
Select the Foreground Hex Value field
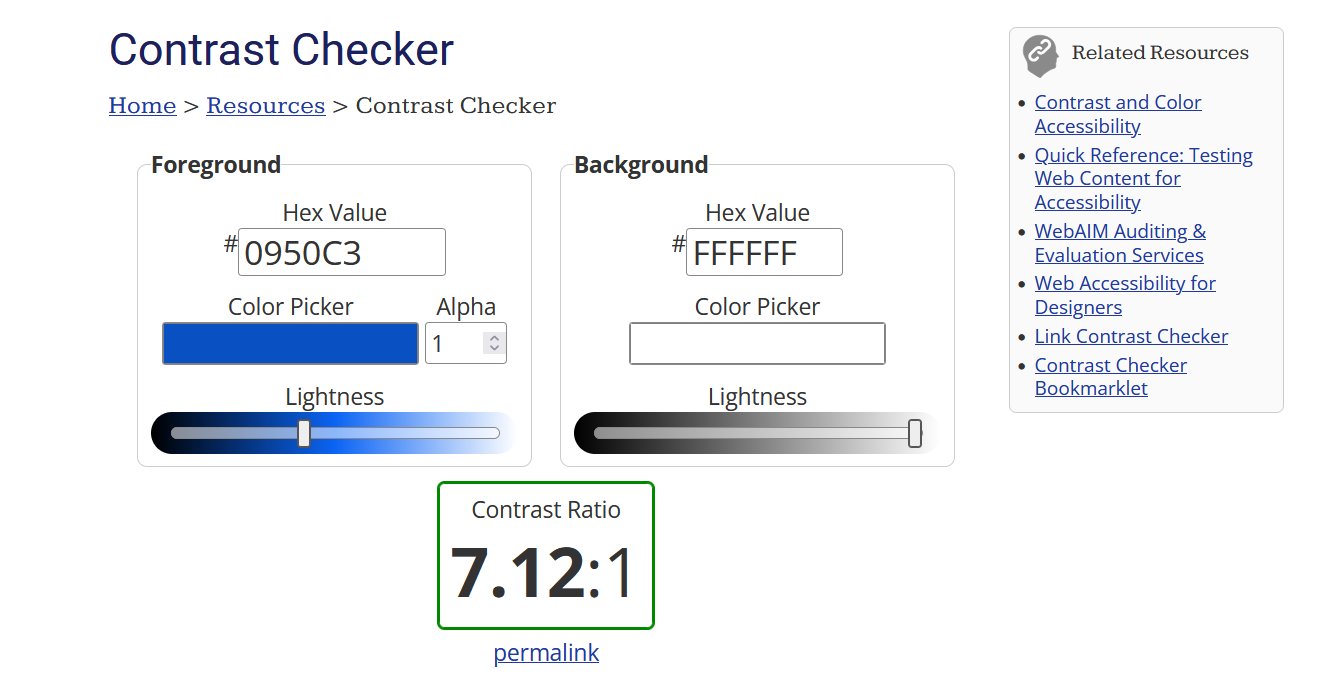[x=341, y=252]
